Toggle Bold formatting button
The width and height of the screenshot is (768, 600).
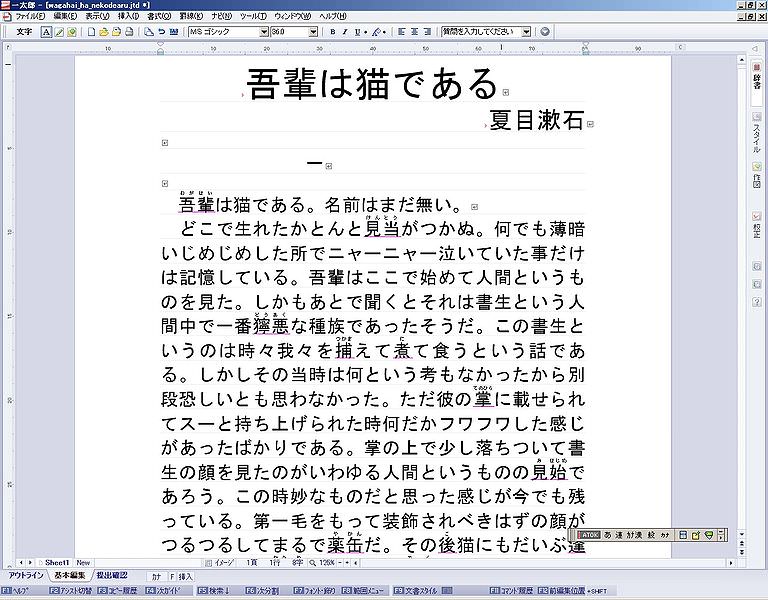click(x=331, y=32)
